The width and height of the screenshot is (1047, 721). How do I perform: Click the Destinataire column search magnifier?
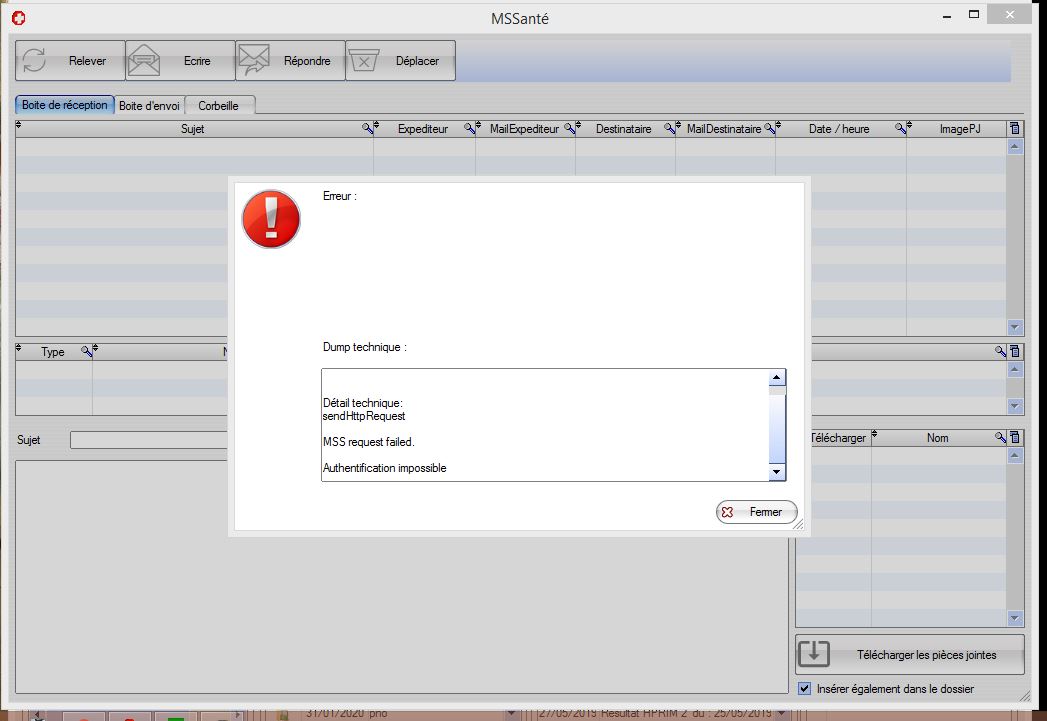click(x=669, y=128)
